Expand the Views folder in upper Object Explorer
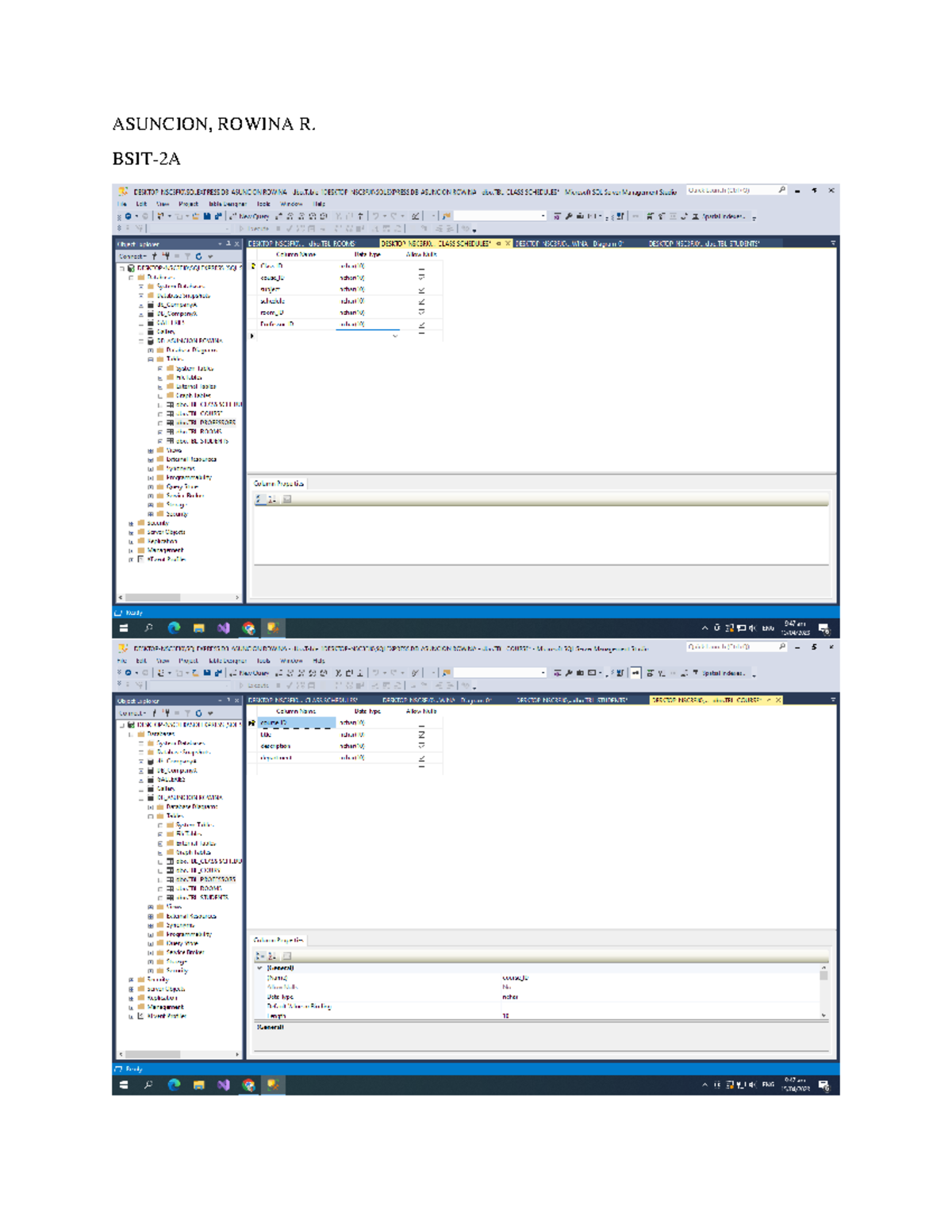Image resolution: width=952 pixels, height=1232 pixels. tap(151, 451)
